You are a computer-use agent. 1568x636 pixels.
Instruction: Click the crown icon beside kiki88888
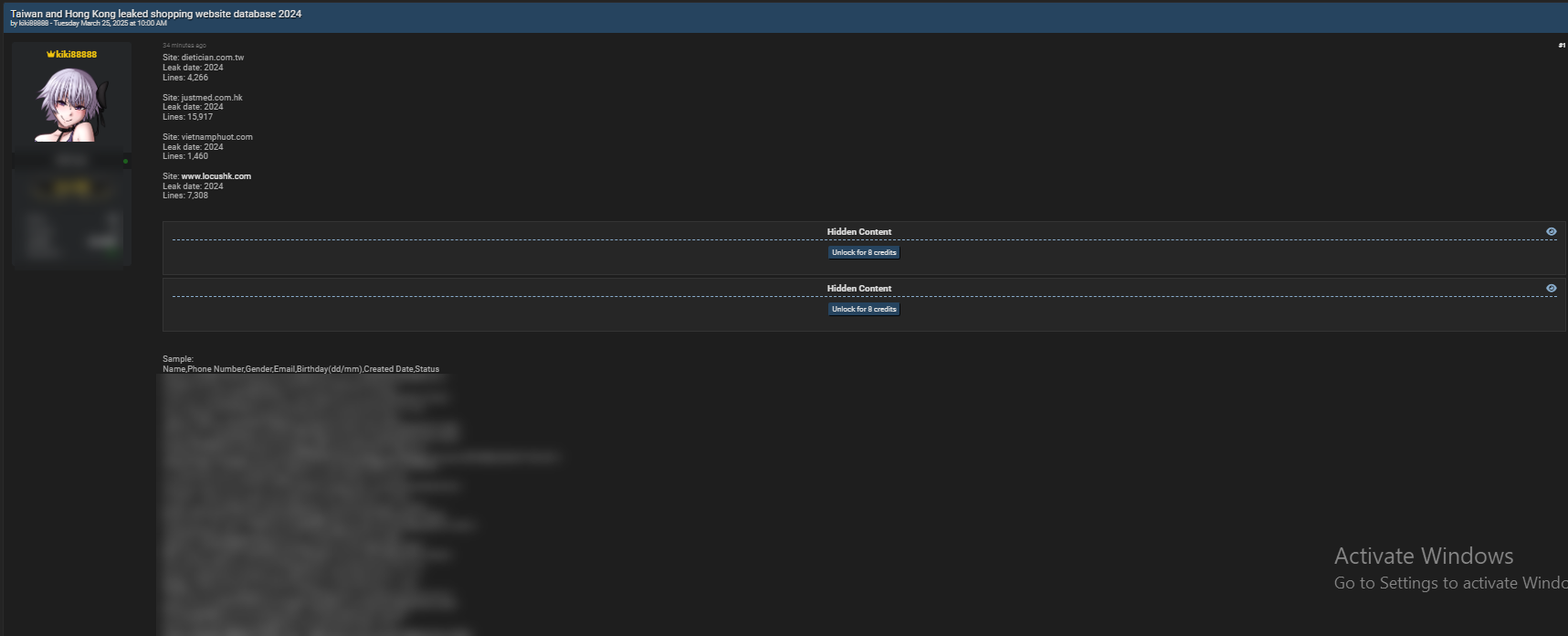[x=50, y=55]
